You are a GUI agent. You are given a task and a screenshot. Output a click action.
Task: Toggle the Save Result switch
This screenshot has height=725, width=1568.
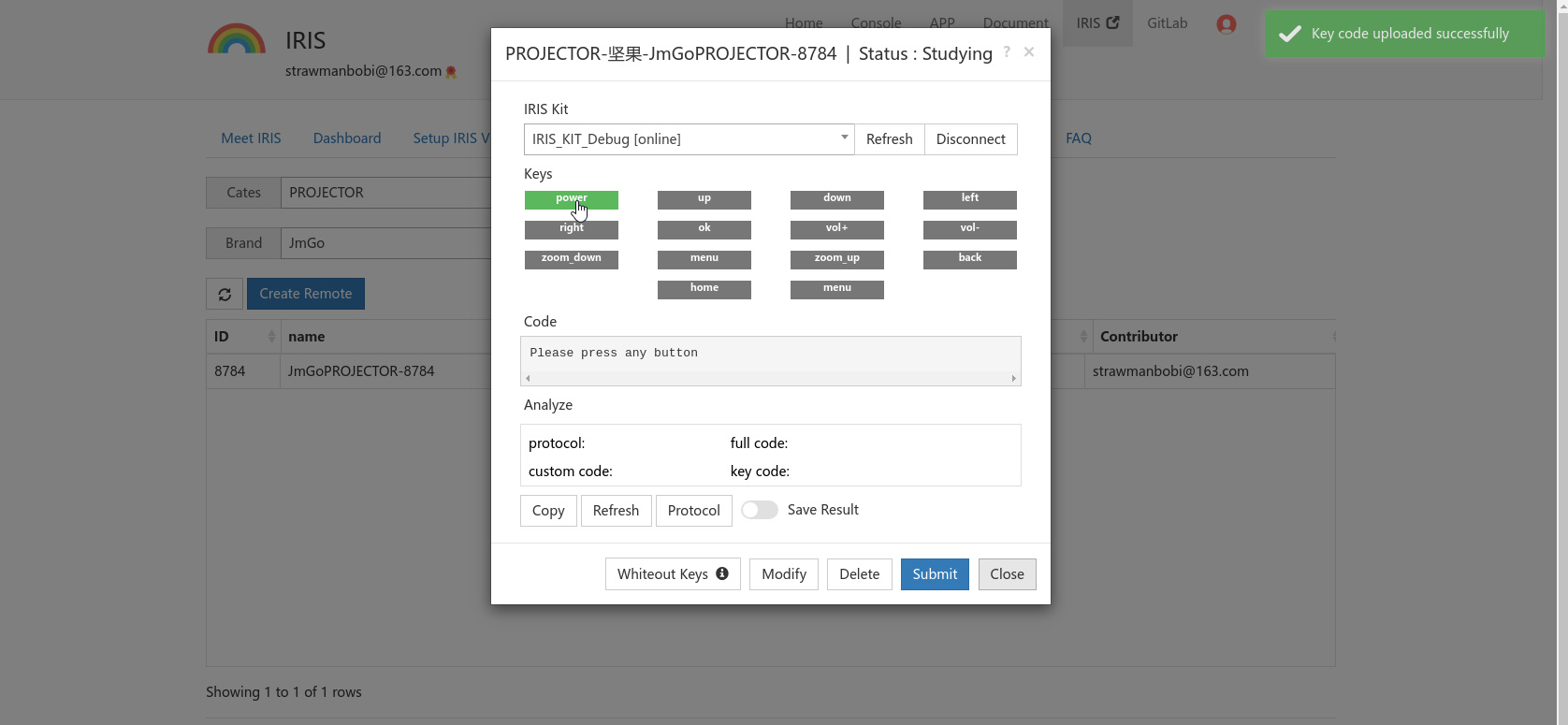point(759,510)
